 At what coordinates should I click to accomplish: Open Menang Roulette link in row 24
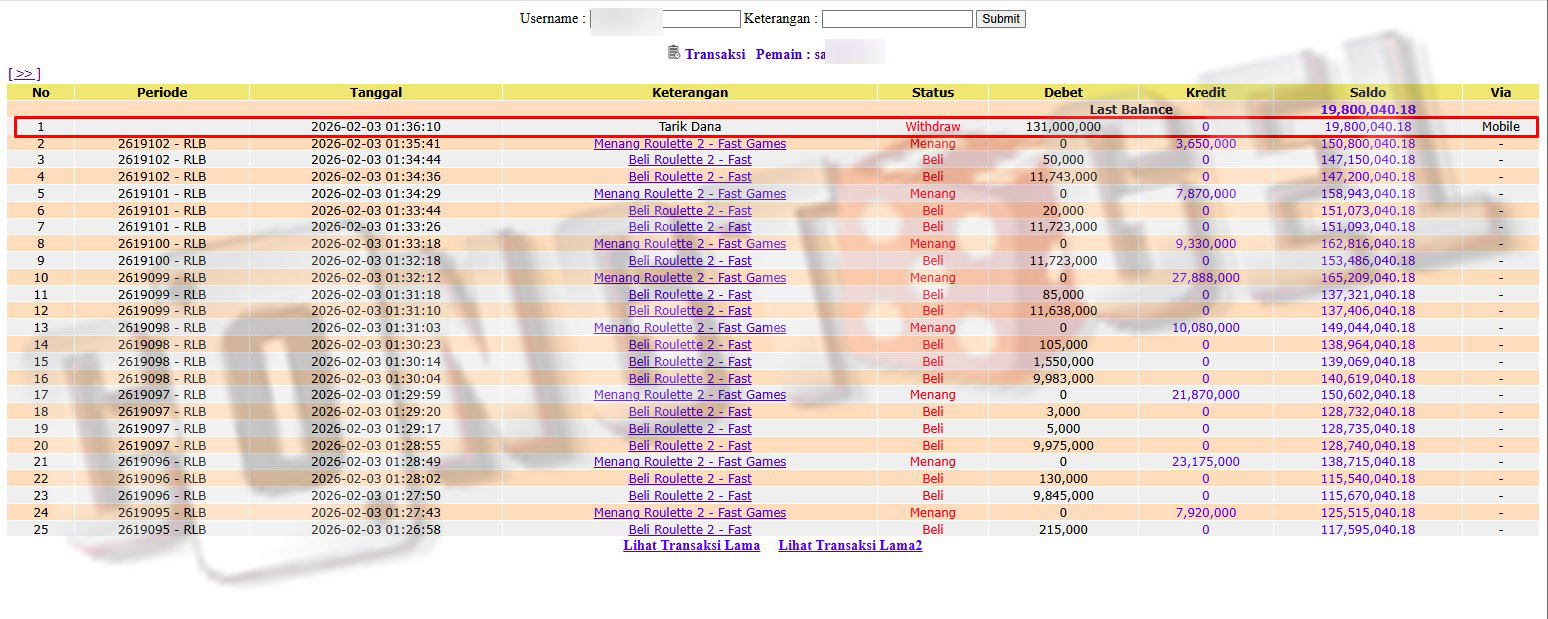[x=689, y=513]
